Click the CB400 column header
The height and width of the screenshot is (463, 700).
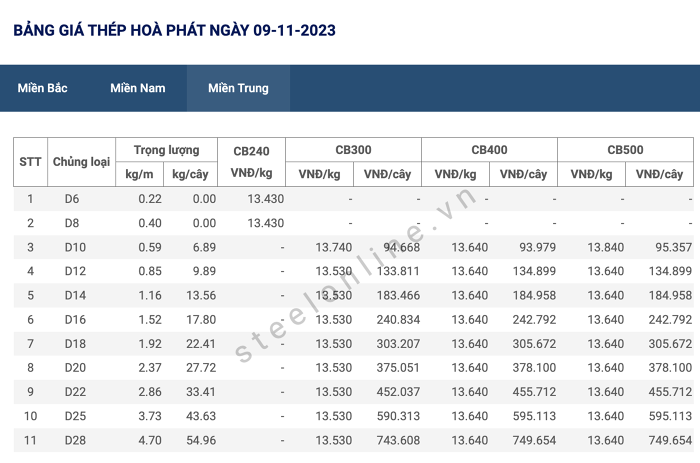click(x=489, y=150)
